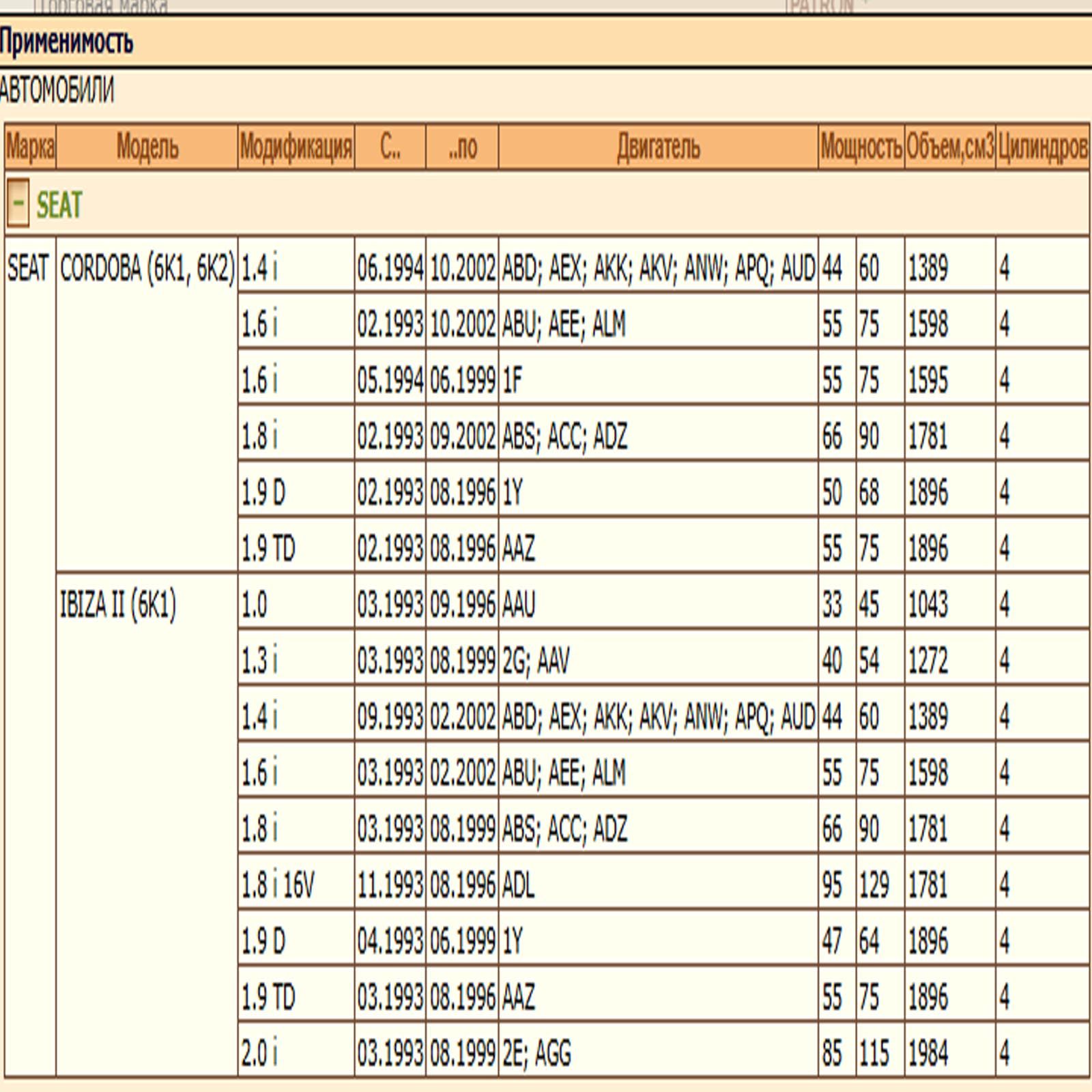Select the CORDOBA (6K1, 6K2) model cell
Viewport: 1092px width, 1092px height.
click(147, 268)
